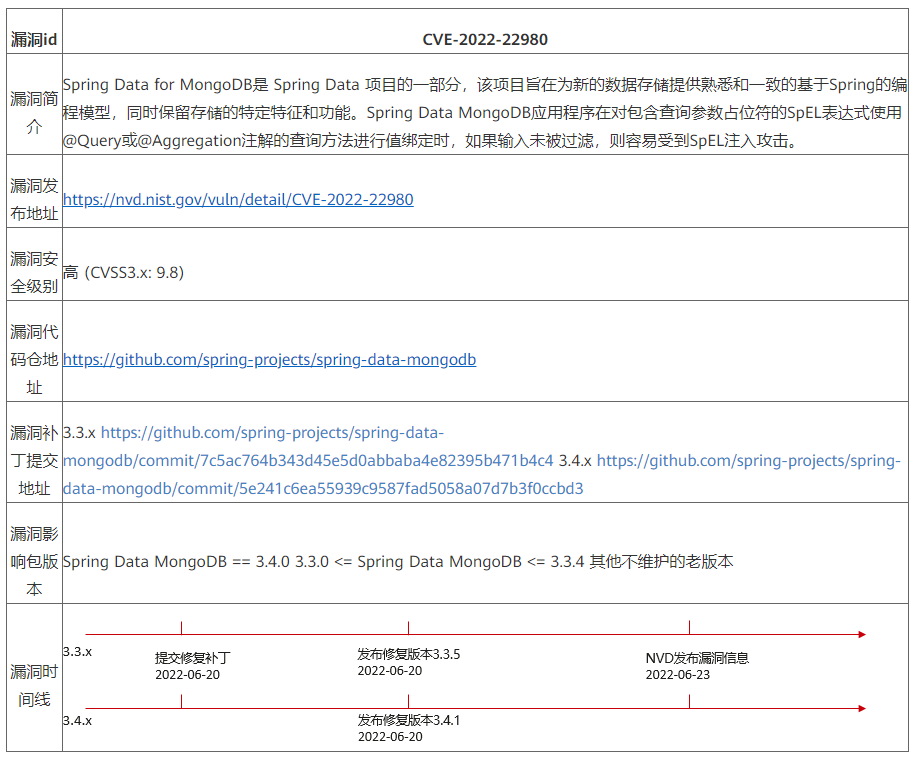The height and width of the screenshot is (757, 915).
Task: Click the 漏洞补丁提交地址 row label
Action: 34,461
